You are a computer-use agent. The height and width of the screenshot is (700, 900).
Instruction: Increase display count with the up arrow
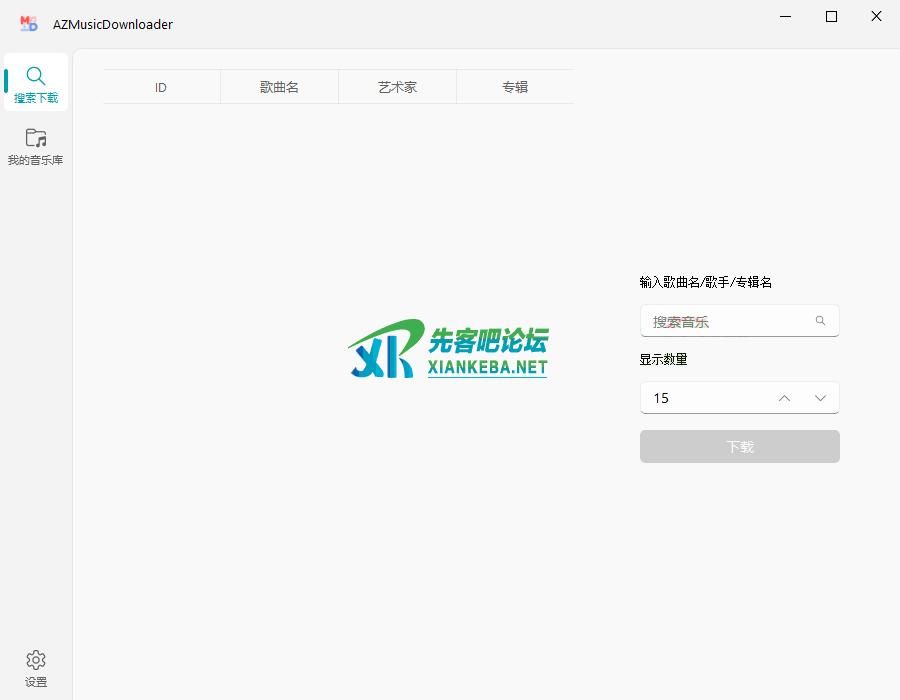pos(784,398)
